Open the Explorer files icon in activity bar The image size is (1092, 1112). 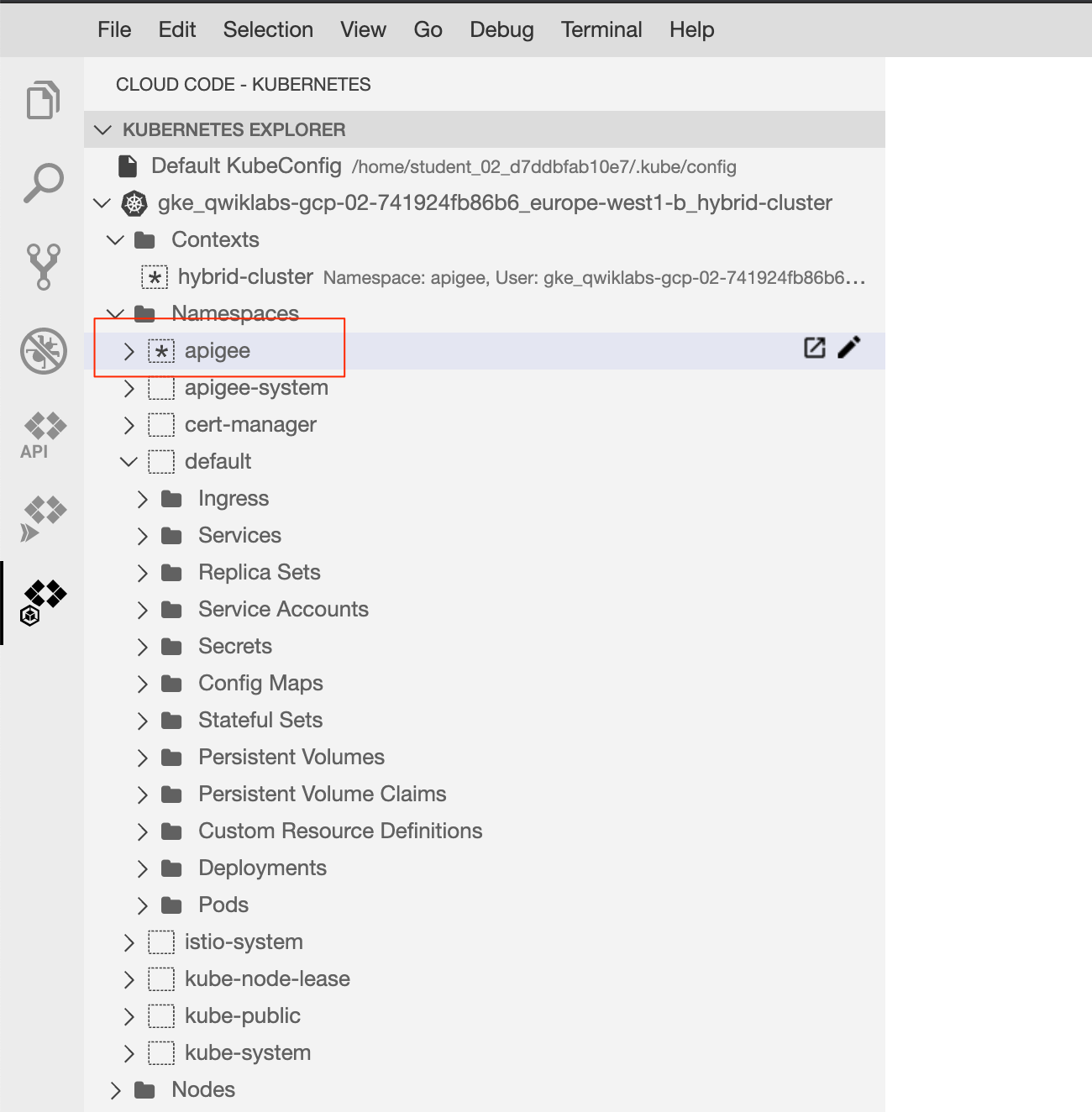pos(43,100)
